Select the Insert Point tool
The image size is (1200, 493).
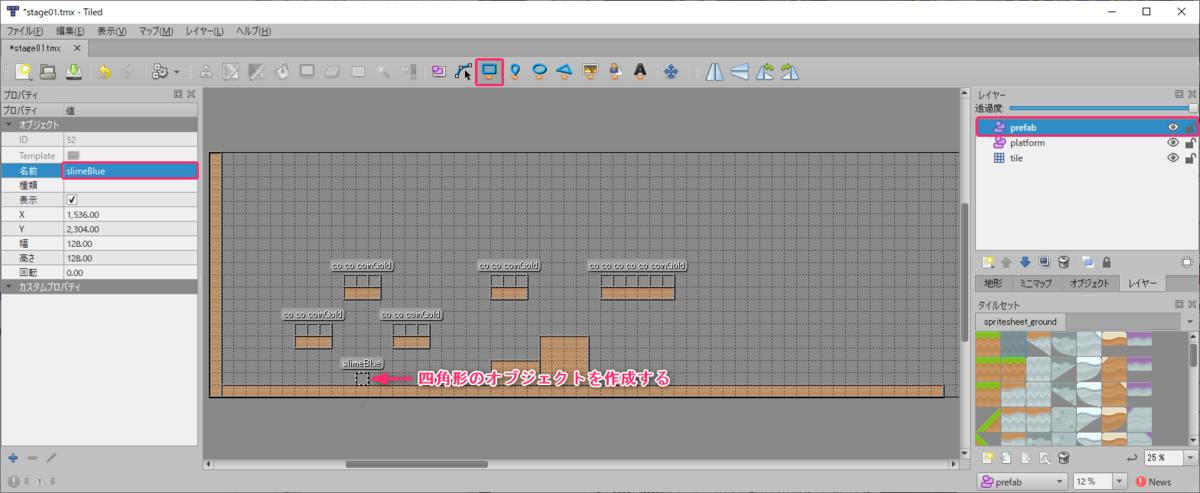[x=515, y=72]
